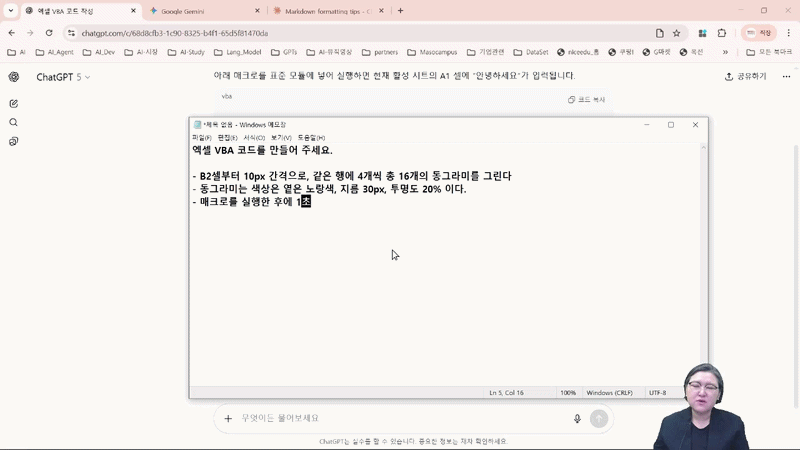Click the send arrow button in prompt box
Viewport: 800px width, 450px height.
[x=598, y=419]
